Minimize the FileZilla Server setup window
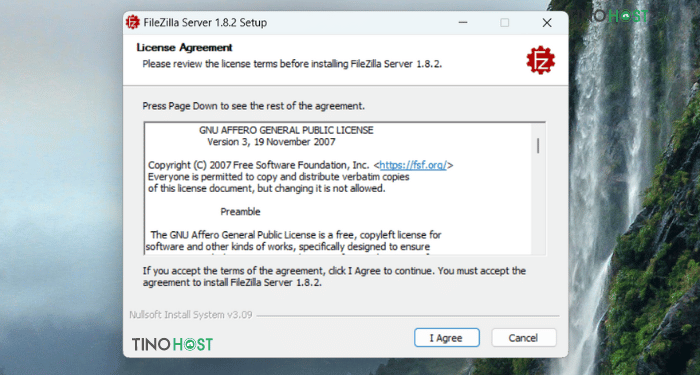The image size is (700, 375). pyautogui.click(x=463, y=22)
